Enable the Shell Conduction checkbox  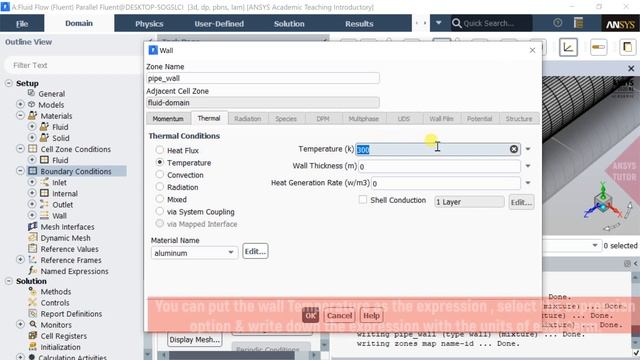[362, 200]
